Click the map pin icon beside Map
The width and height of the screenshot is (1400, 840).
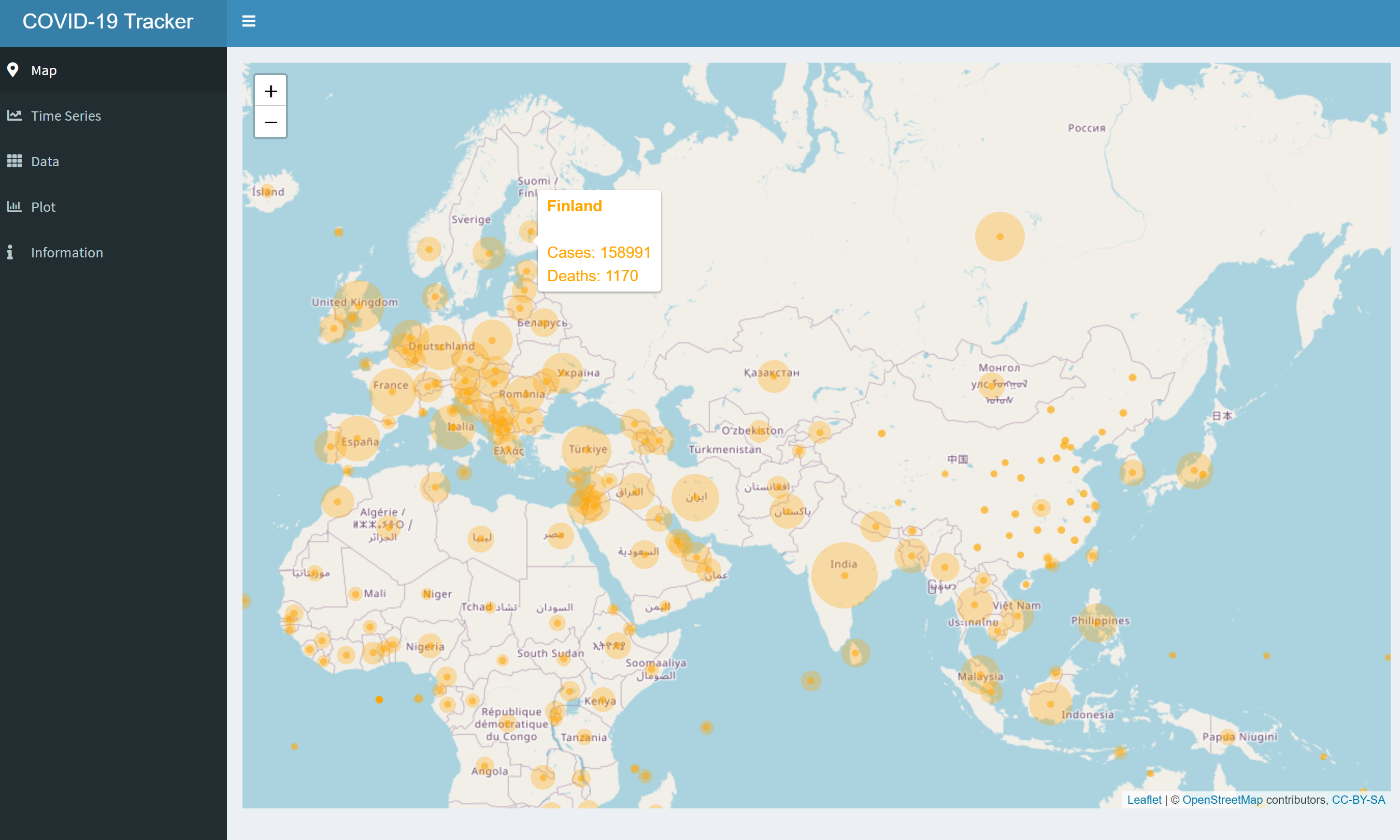point(13,70)
